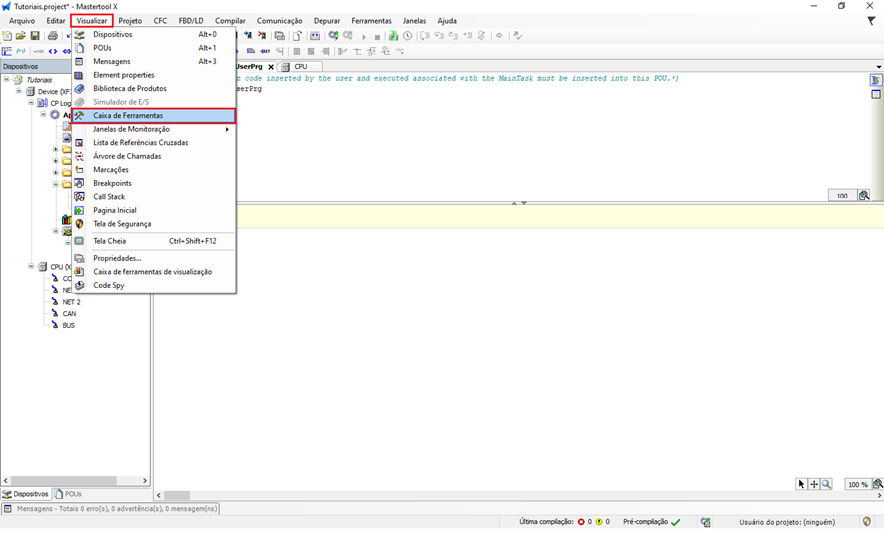This screenshot has width=884, height=548.
Task: Click Caixa de Ferramentas menu entry
Action: pos(128,116)
